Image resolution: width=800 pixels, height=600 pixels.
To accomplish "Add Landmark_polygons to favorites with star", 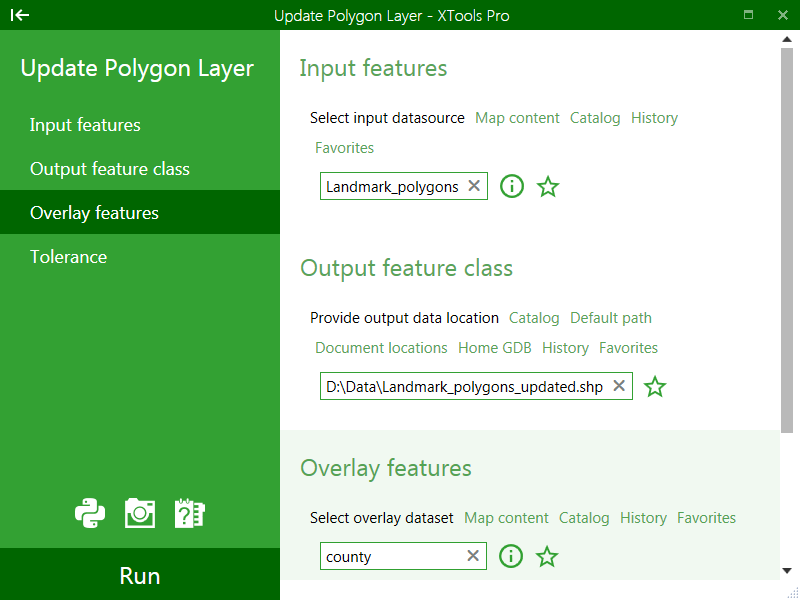I will tap(548, 187).
